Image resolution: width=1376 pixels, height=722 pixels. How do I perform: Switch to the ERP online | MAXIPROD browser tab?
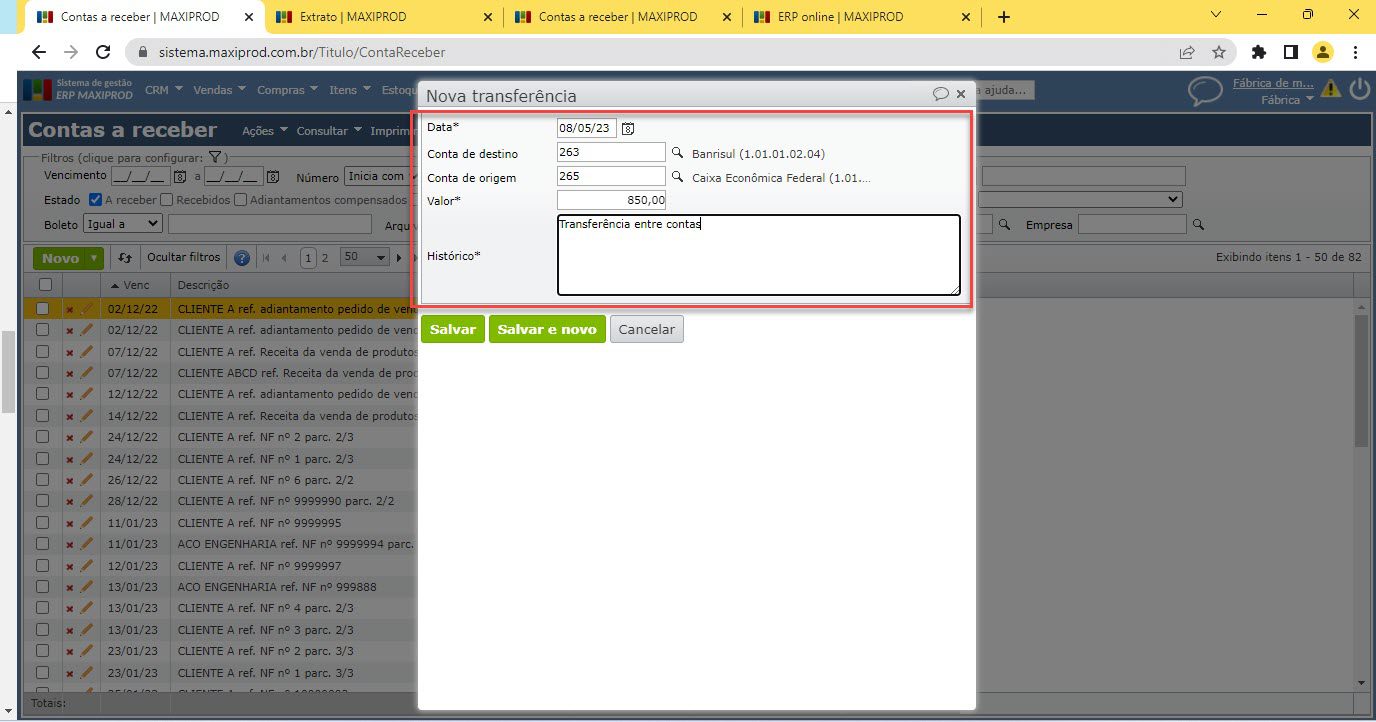862,17
